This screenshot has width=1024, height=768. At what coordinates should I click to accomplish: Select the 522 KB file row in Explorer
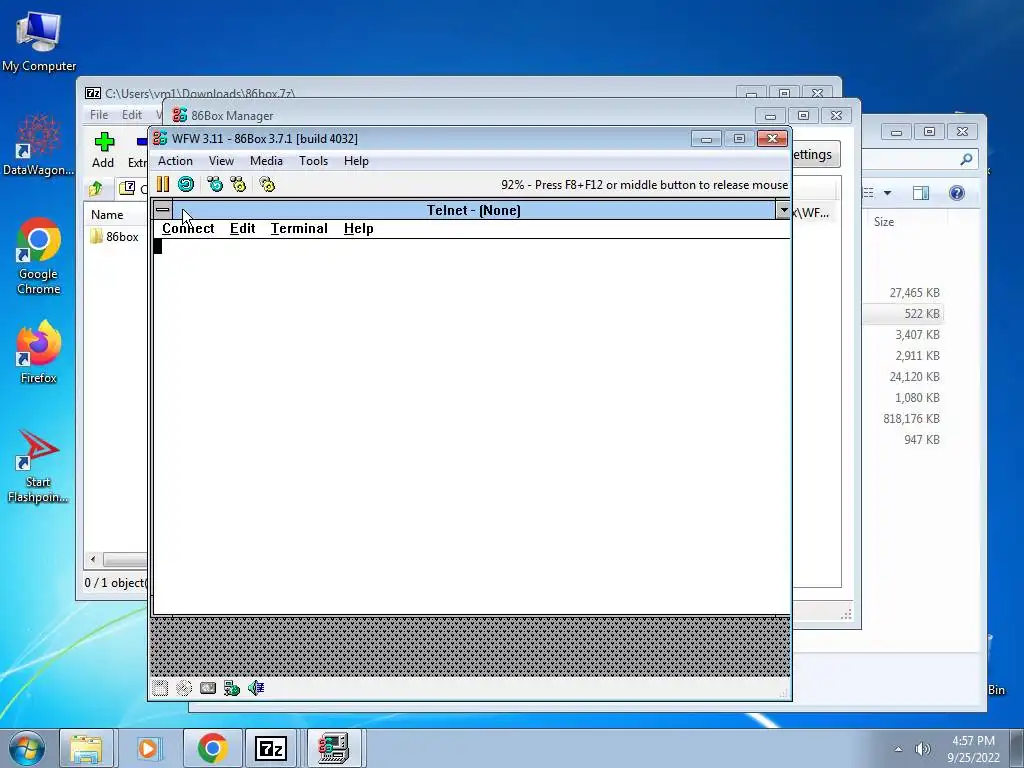904,313
